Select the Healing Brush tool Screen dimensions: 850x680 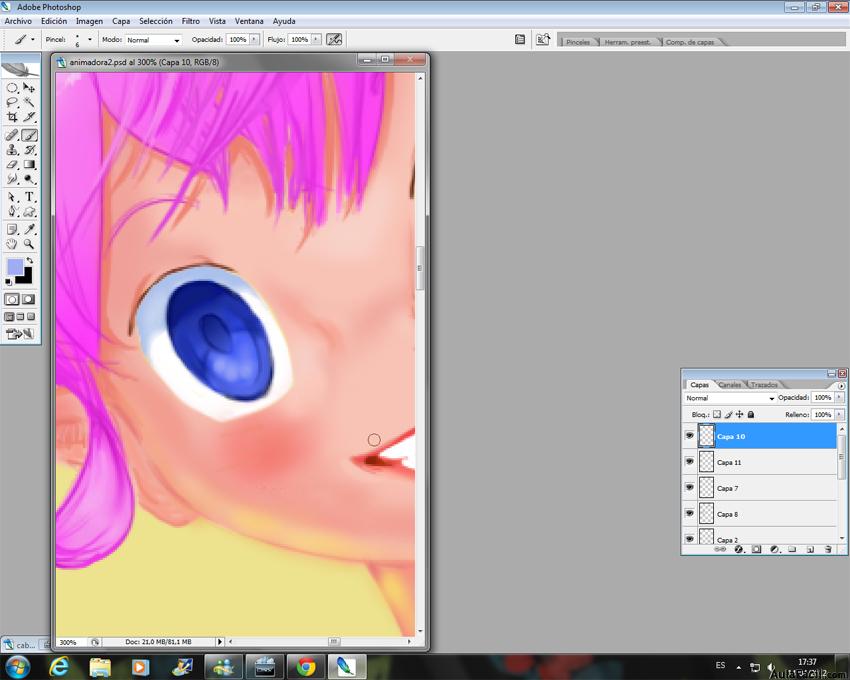(x=12, y=135)
